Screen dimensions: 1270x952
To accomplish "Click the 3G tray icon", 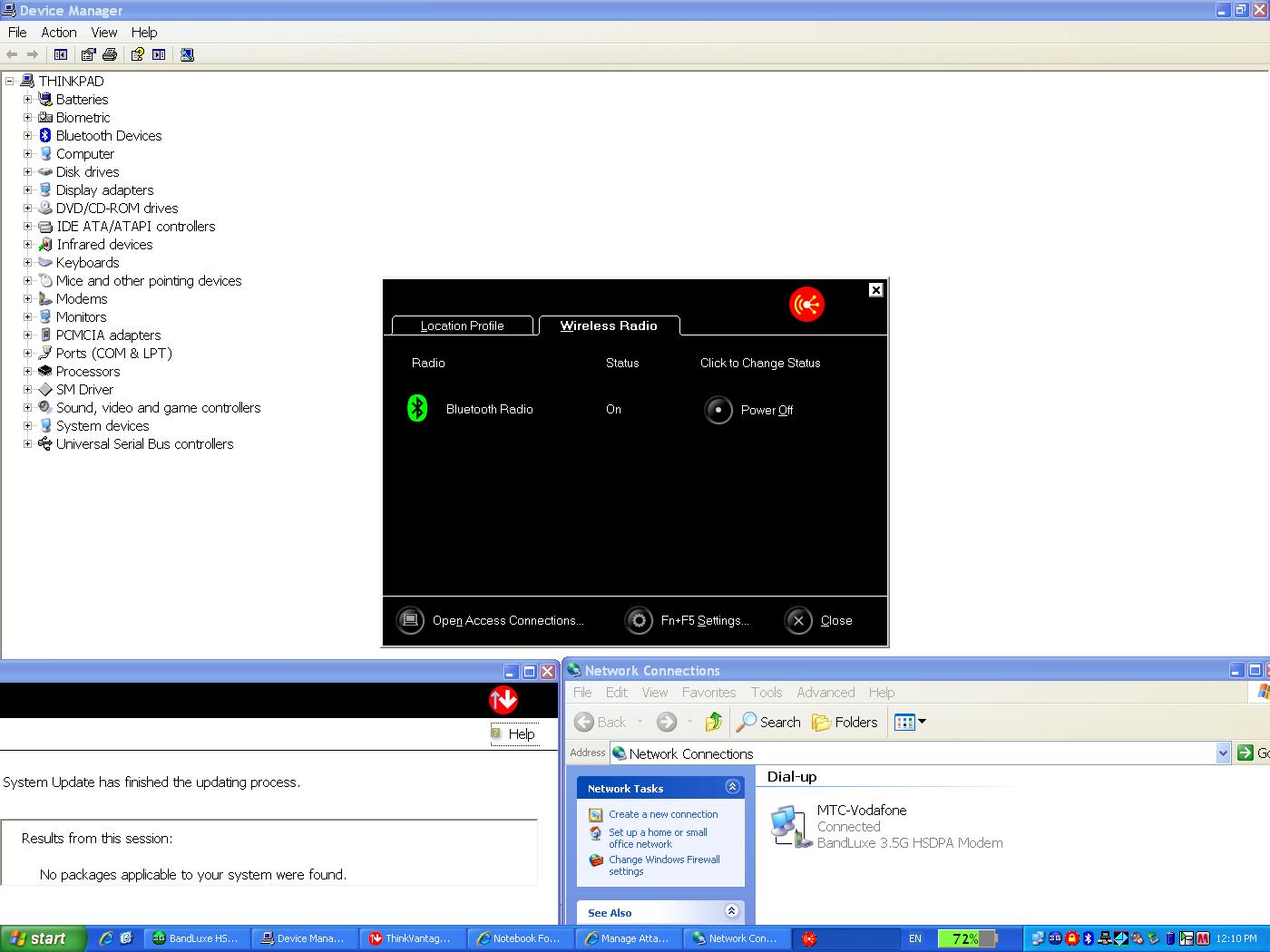I will pyautogui.click(x=1055, y=938).
